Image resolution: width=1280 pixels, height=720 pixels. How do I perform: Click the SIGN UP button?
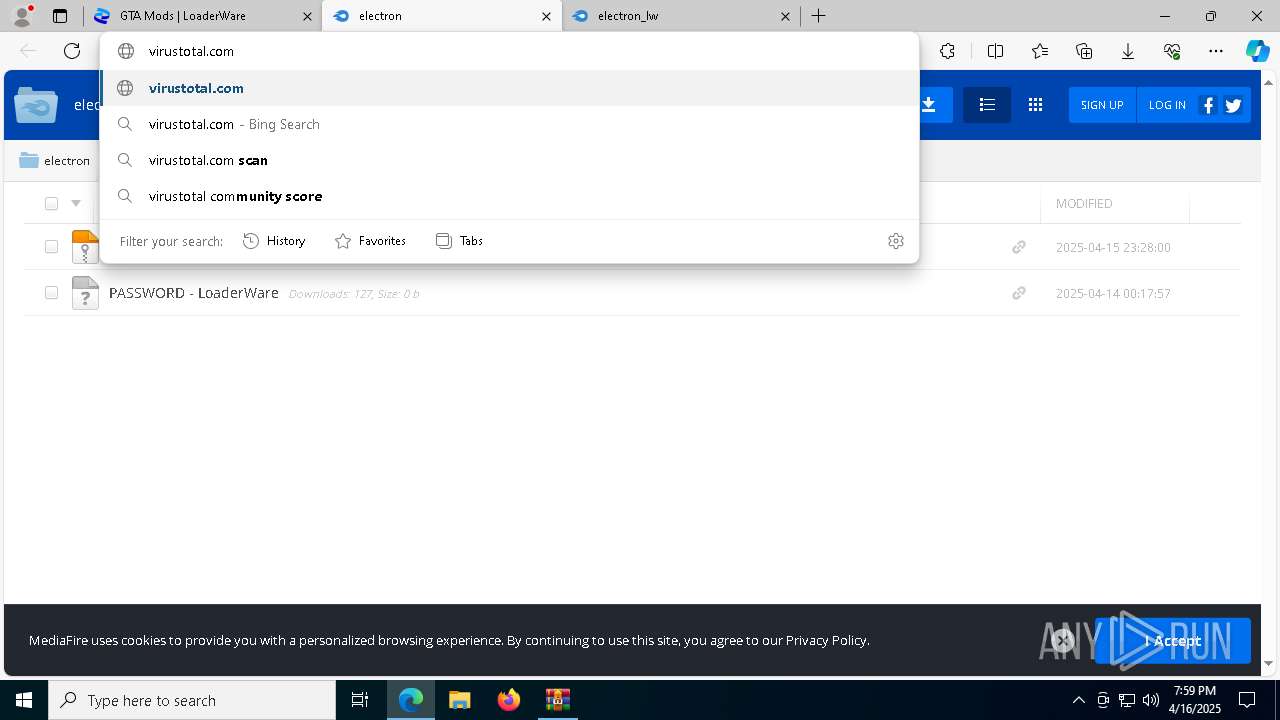(1102, 105)
